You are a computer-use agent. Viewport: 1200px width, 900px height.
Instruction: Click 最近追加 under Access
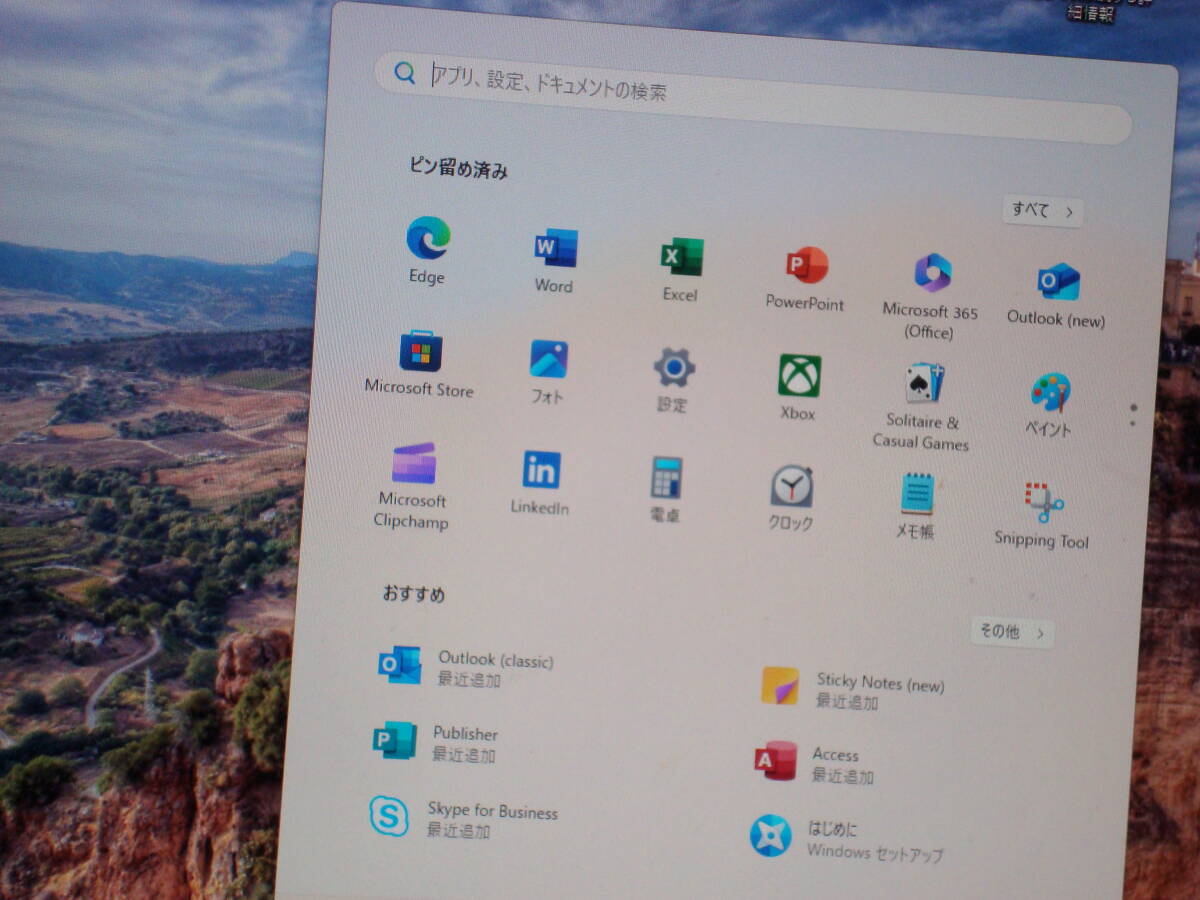(843, 776)
